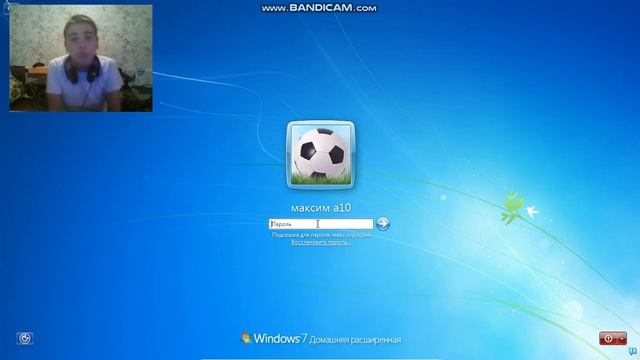Click the webcam video overlay
The height and width of the screenshot is (360, 640).
pyautogui.click(x=81, y=58)
